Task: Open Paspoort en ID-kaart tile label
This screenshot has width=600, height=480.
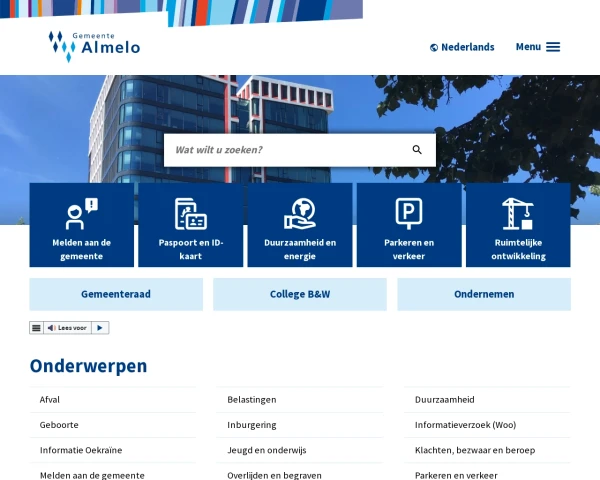Action: click(191, 250)
